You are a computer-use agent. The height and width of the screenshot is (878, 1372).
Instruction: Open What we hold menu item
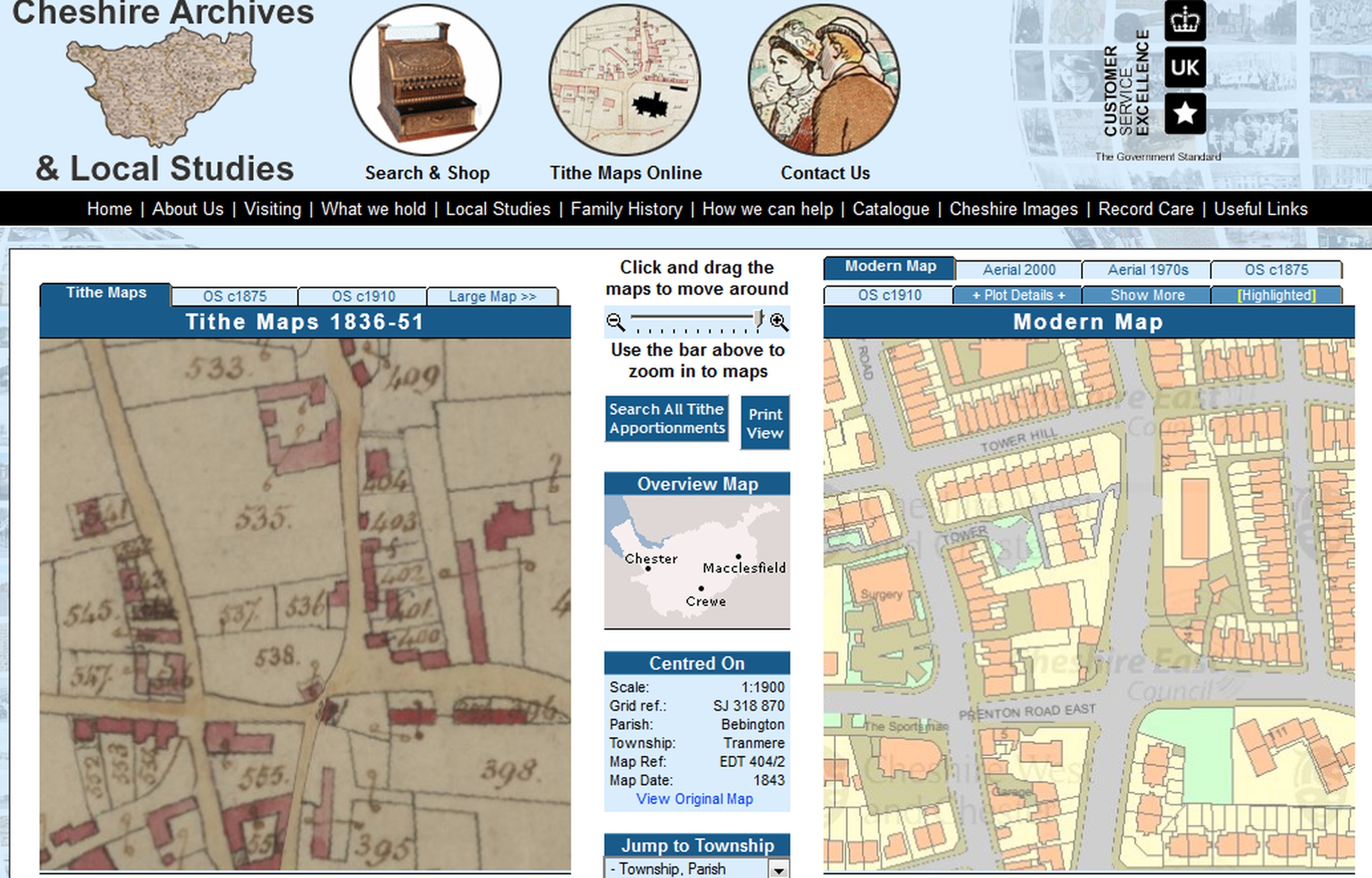tap(373, 209)
